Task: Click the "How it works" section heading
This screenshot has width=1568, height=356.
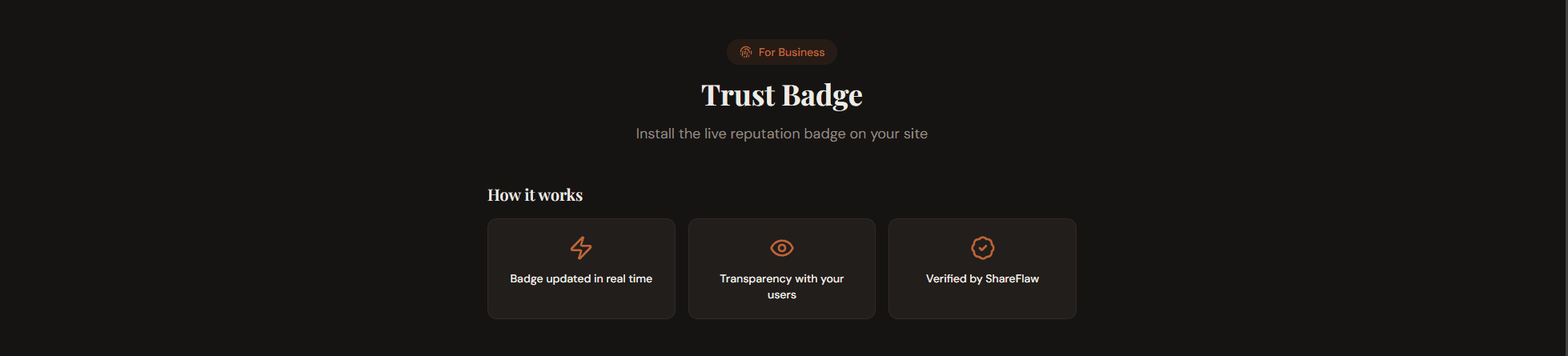Action: (535, 195)
